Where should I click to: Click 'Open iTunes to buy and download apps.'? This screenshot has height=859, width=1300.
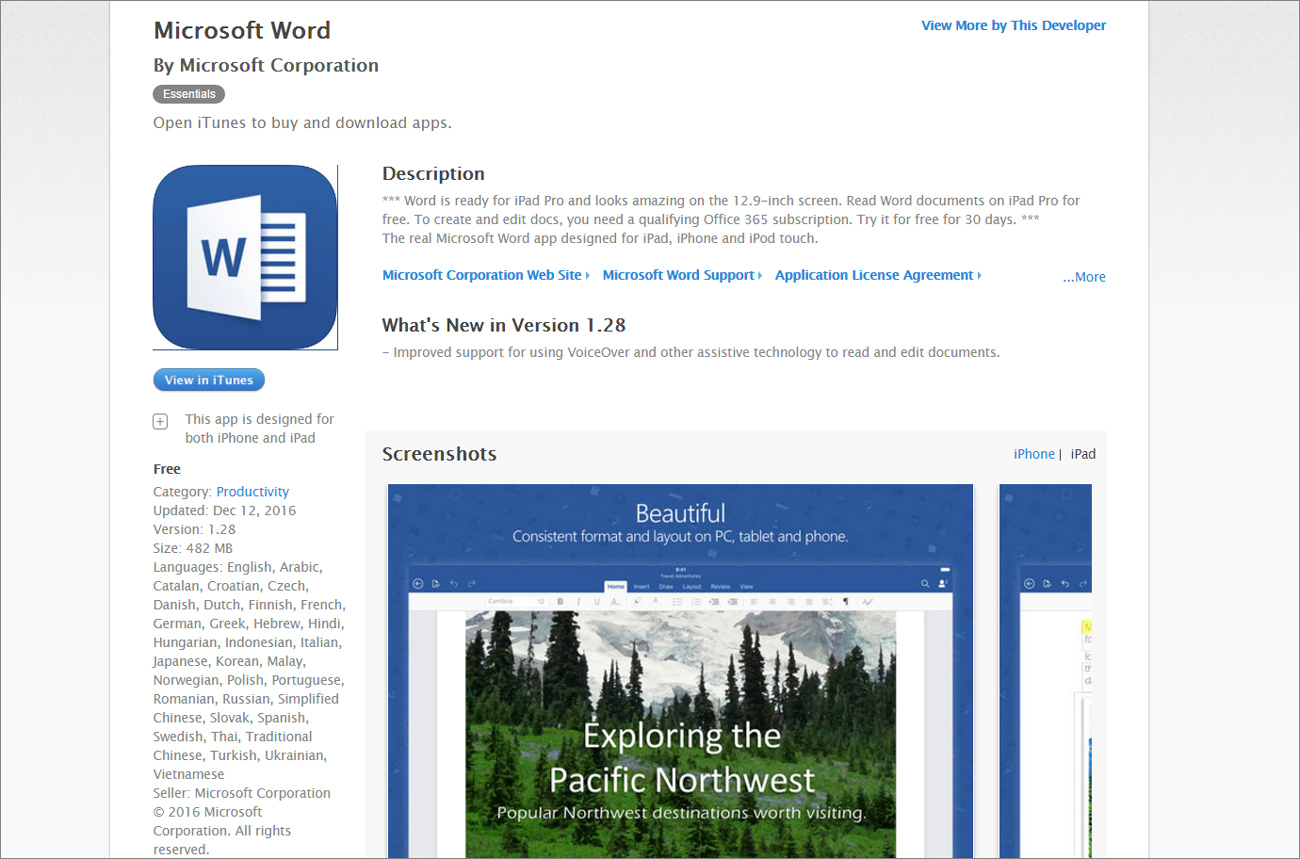(x=302, y=123)
